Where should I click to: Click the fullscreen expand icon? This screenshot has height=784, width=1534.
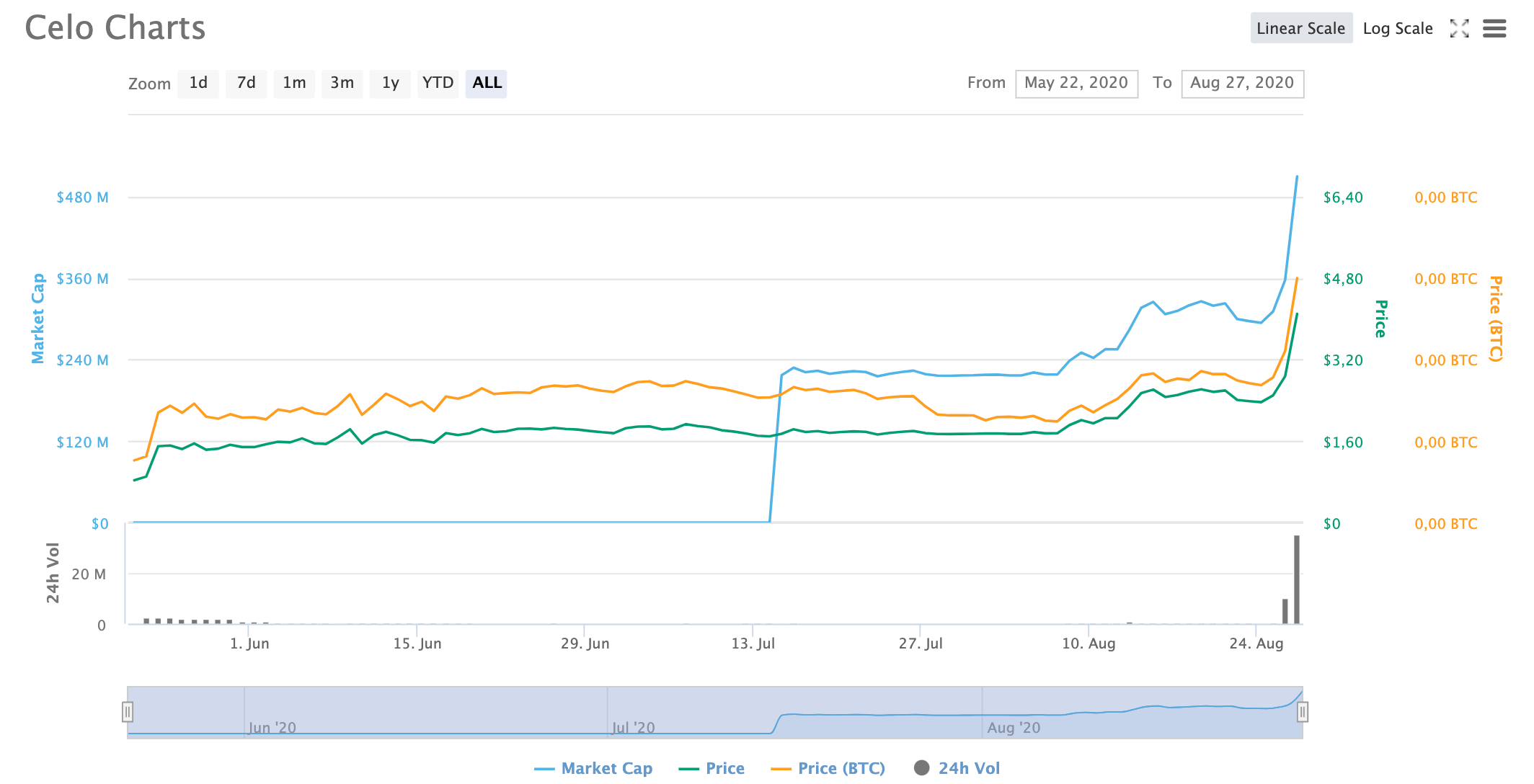point(1460,29)
